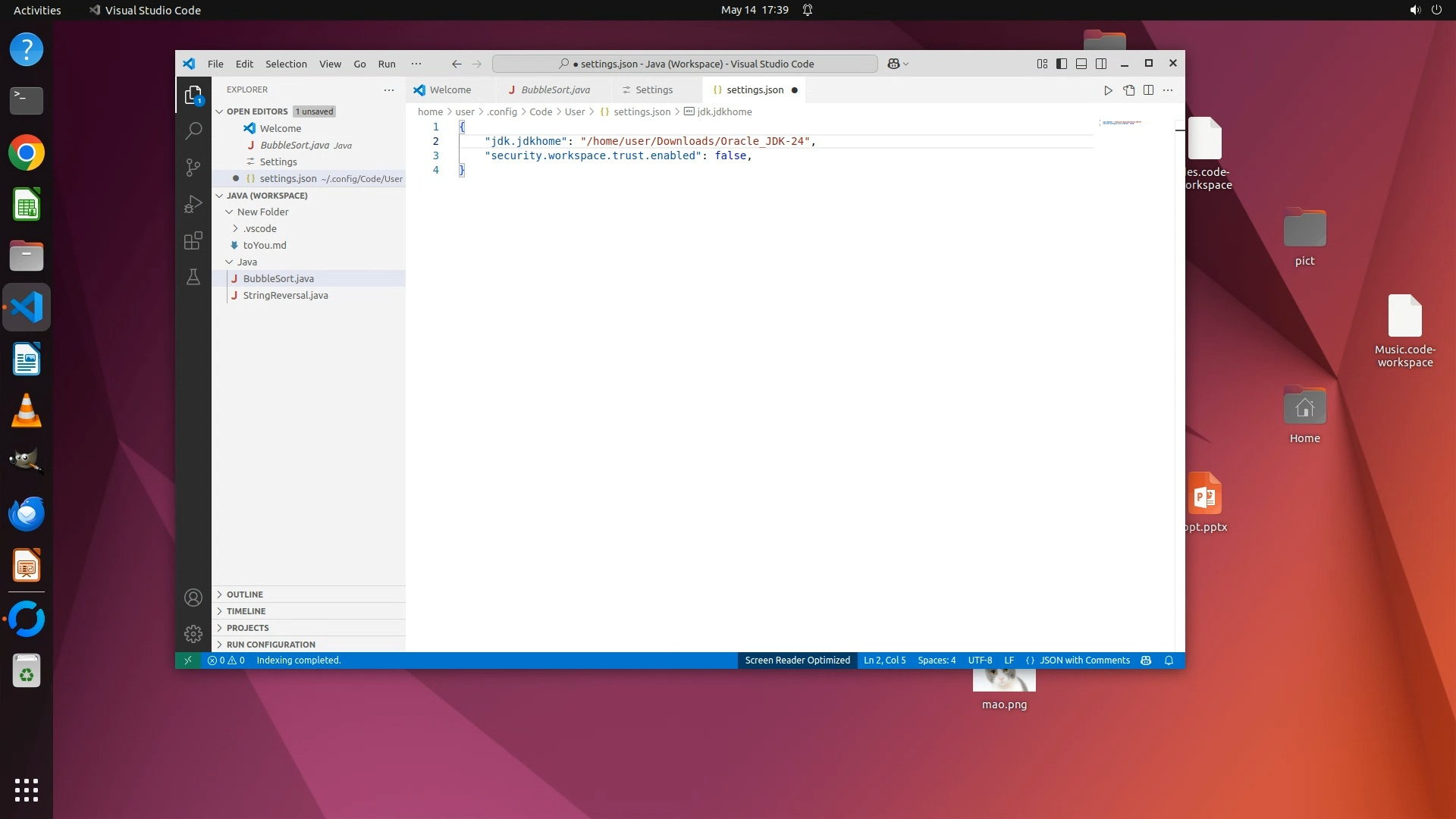The height and width of the screenshot is (819, 1456).
Task: Open the Extensions view
Action: pos(193,240)
